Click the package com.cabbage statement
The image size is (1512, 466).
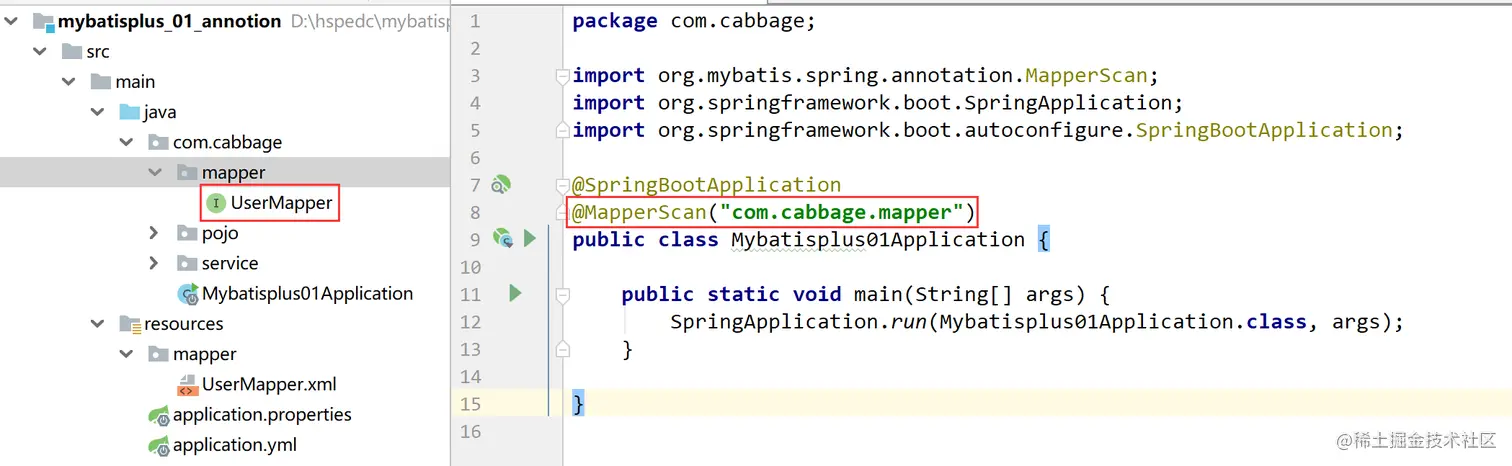click(x=694, y=21)
